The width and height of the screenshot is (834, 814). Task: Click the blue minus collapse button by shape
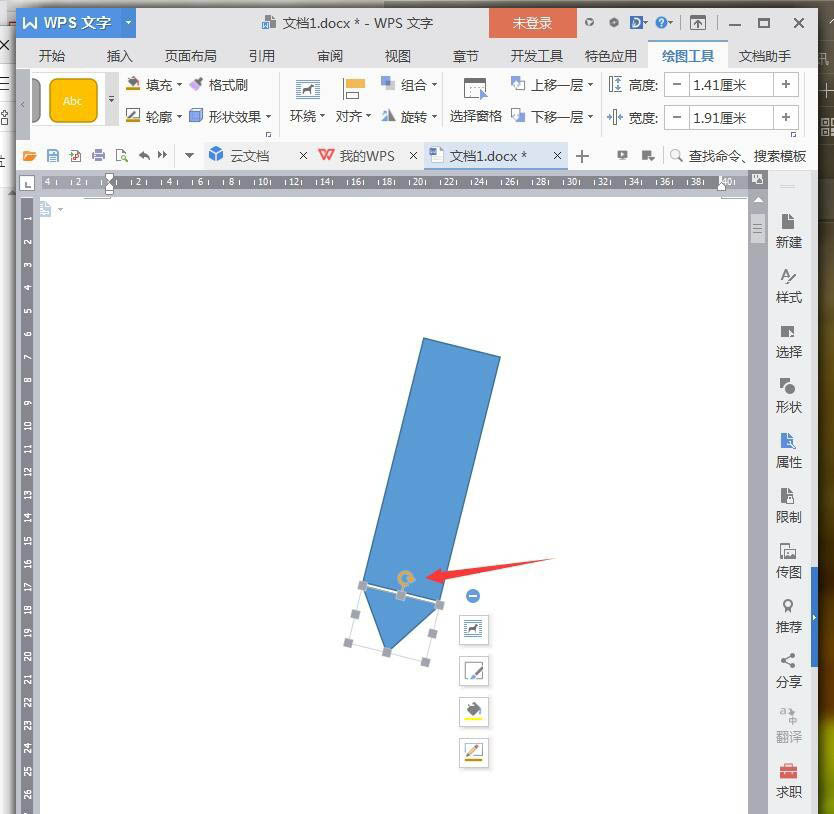coord(473,595)
